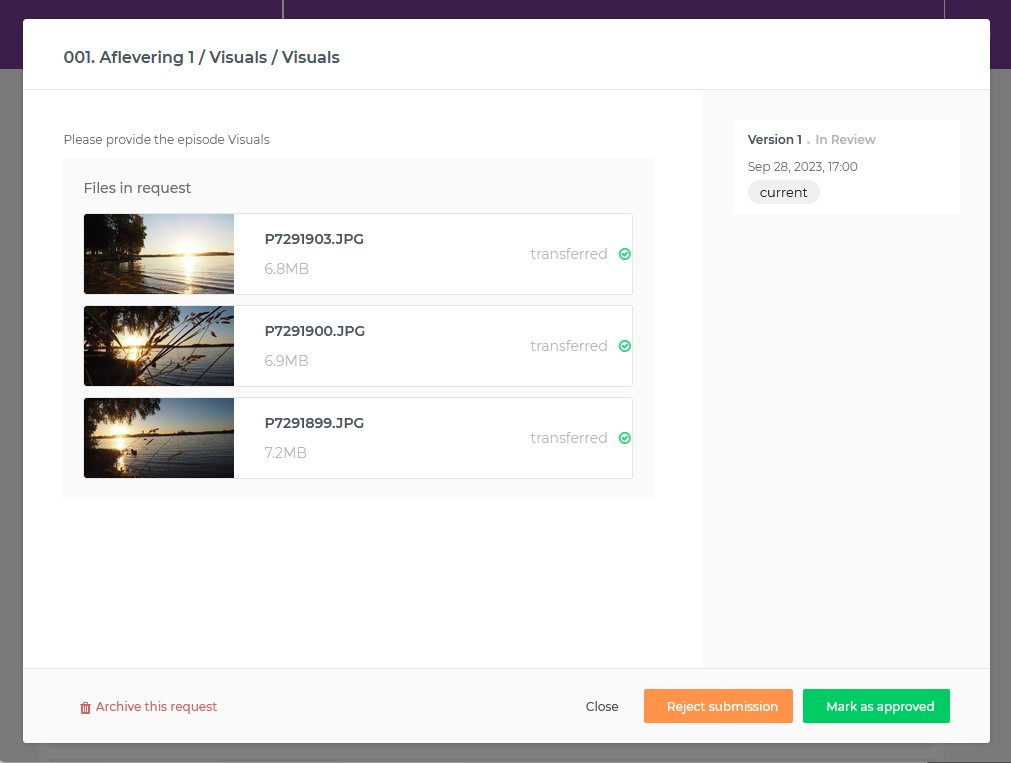Click Mark as approved button
The height and width of the screenshot is (763, 1011).
pos(876,706)
